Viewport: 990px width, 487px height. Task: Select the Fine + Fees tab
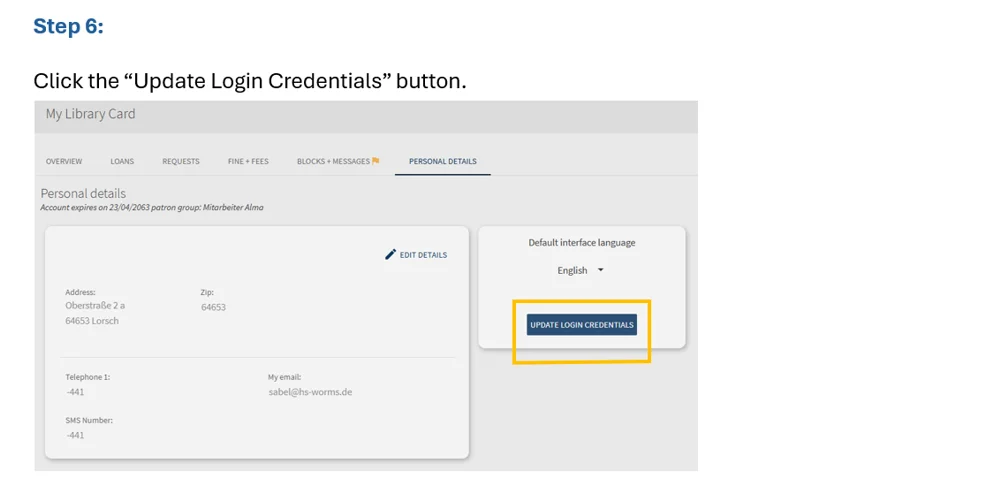tap(248, 161)
